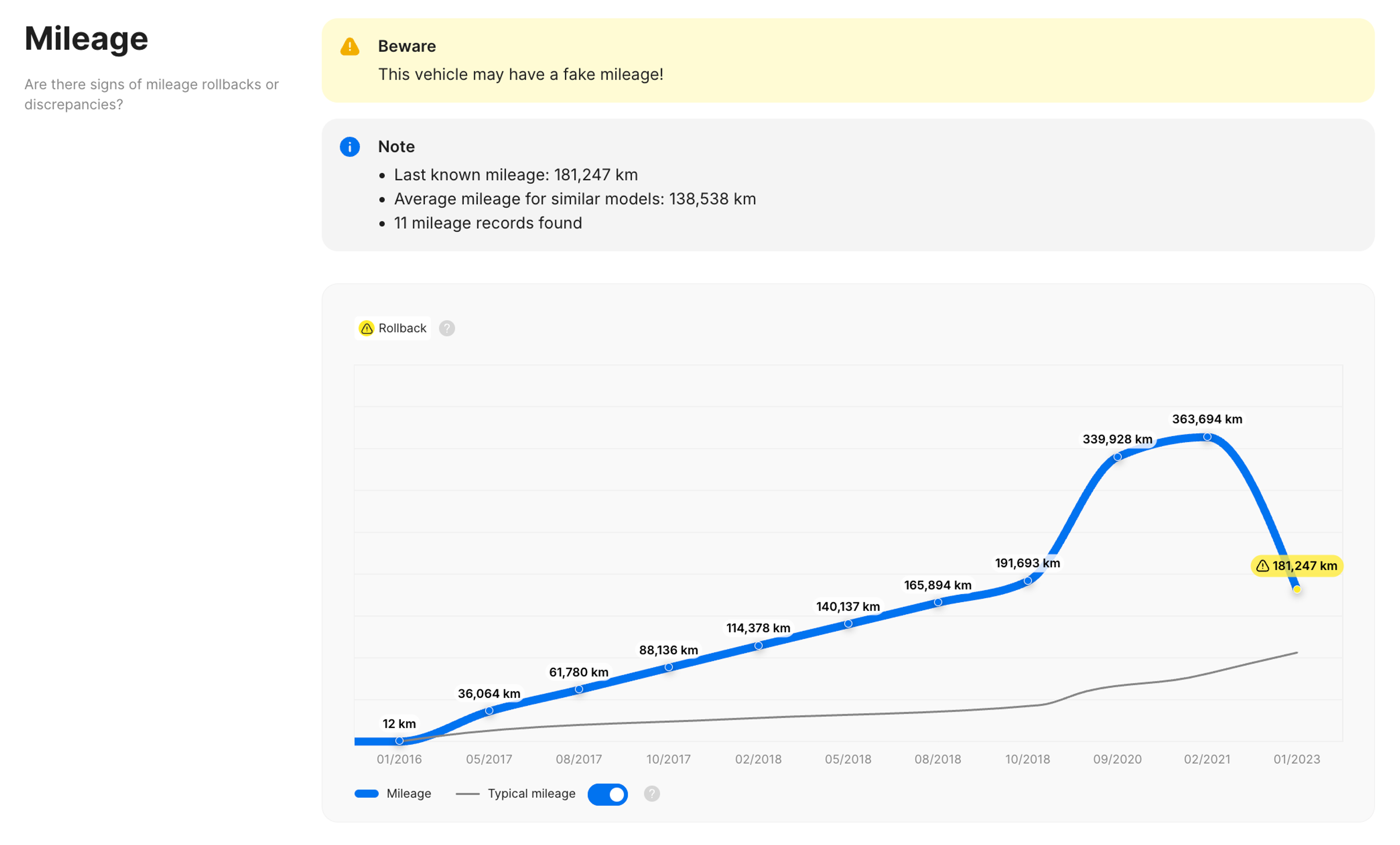This screenshot has height=845, width=1400.
Task: Click the blue info icon beside Note
Action: 349,146
